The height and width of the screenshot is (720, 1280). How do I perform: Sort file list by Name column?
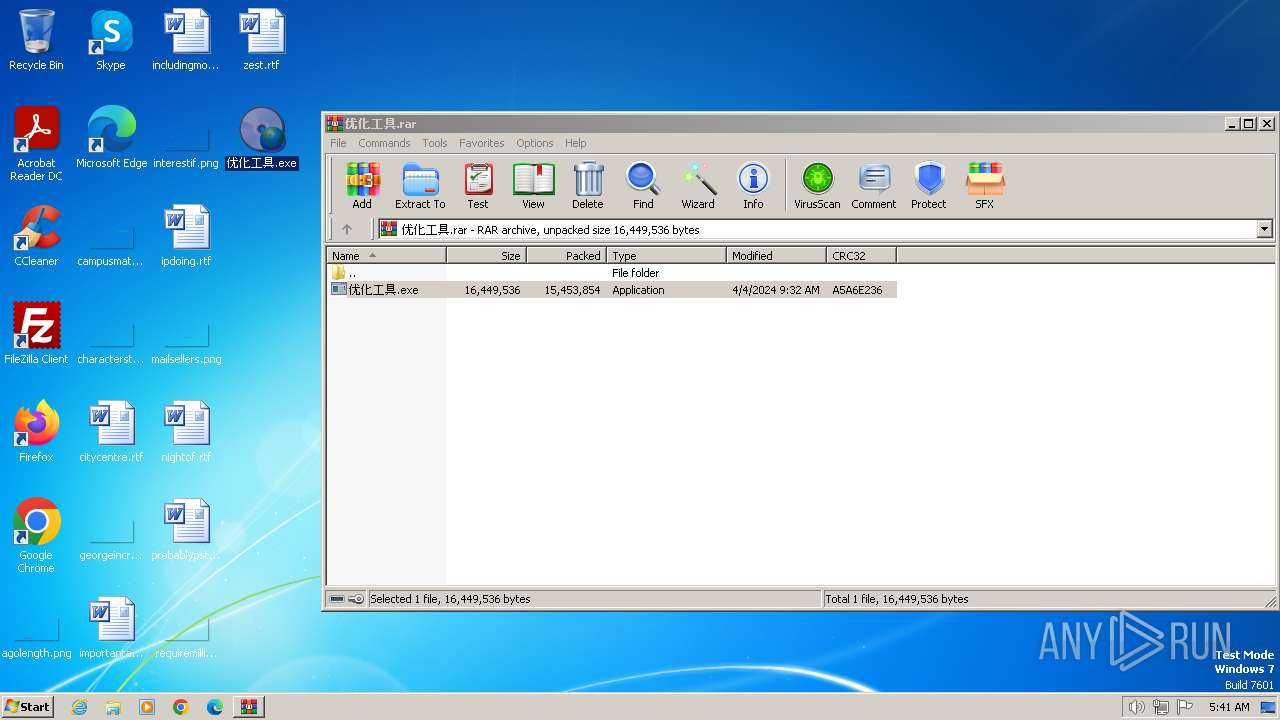(386, 256)
